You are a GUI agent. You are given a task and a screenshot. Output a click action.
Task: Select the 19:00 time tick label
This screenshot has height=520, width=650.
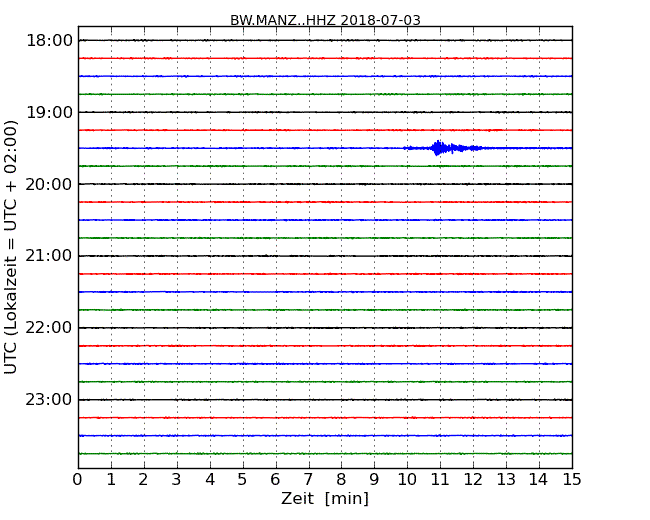49,112
